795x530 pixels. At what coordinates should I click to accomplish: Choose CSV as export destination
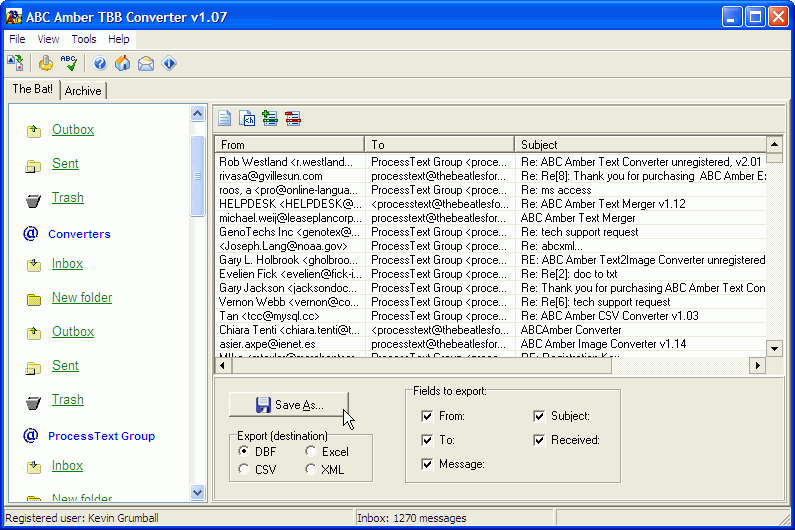coord(244,469)
